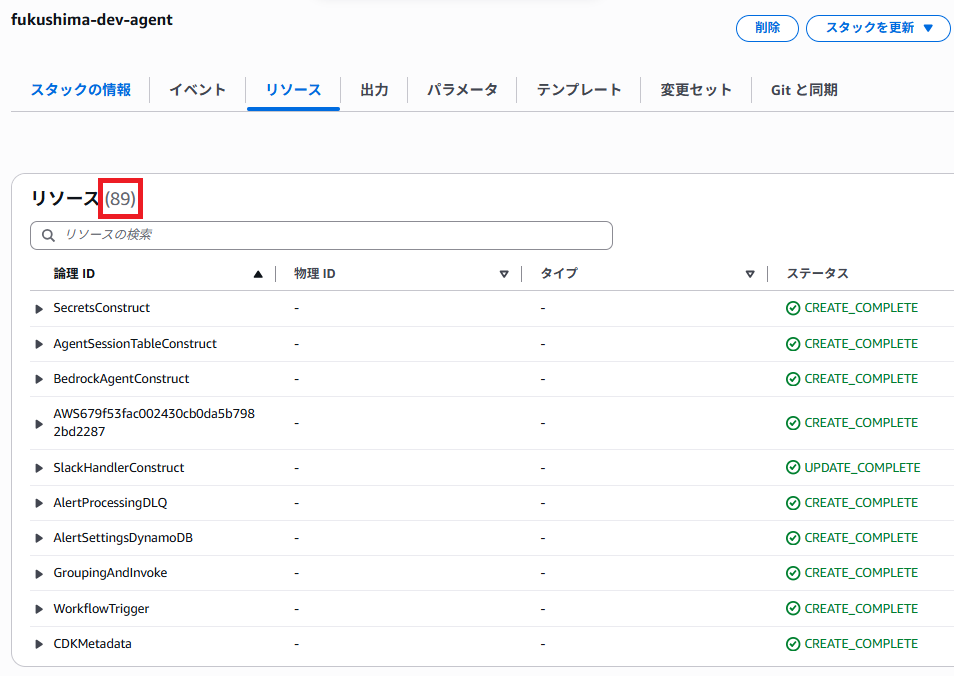The image size is (954, 676).
Task: Select the SlackHandlerConstruct logical ID text
Action: tap(119, 468)
